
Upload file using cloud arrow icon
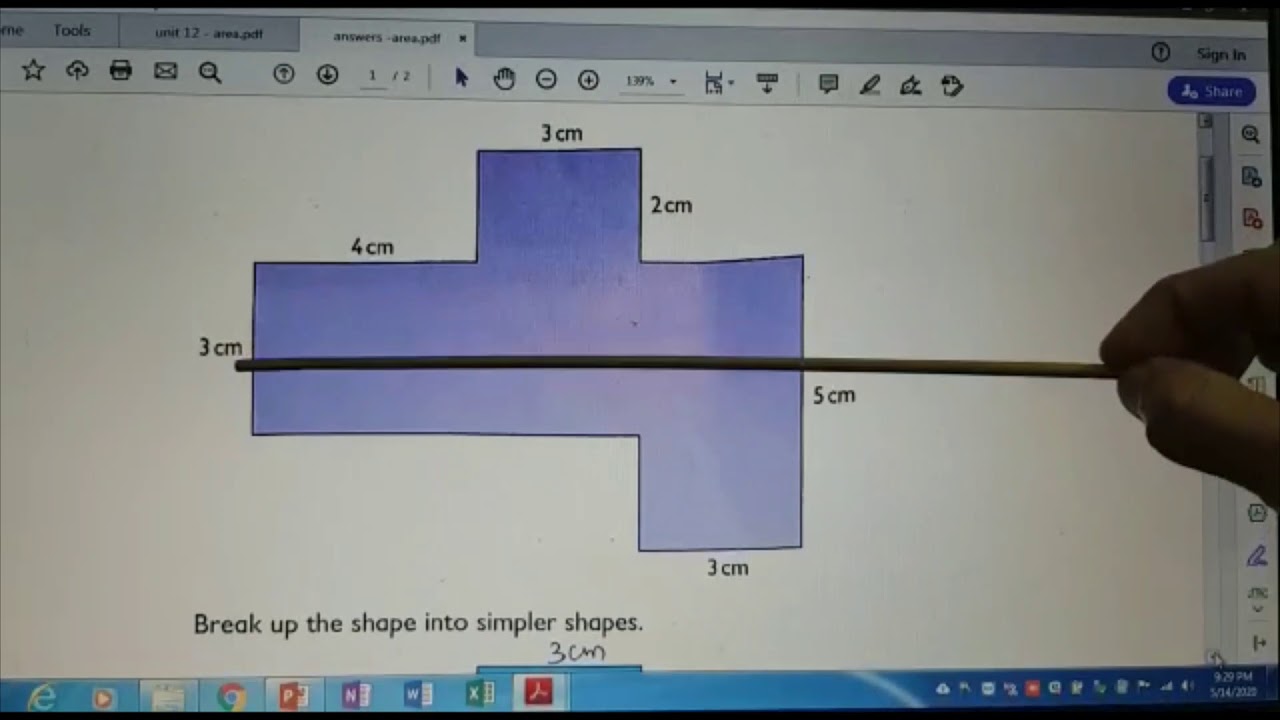77,70
